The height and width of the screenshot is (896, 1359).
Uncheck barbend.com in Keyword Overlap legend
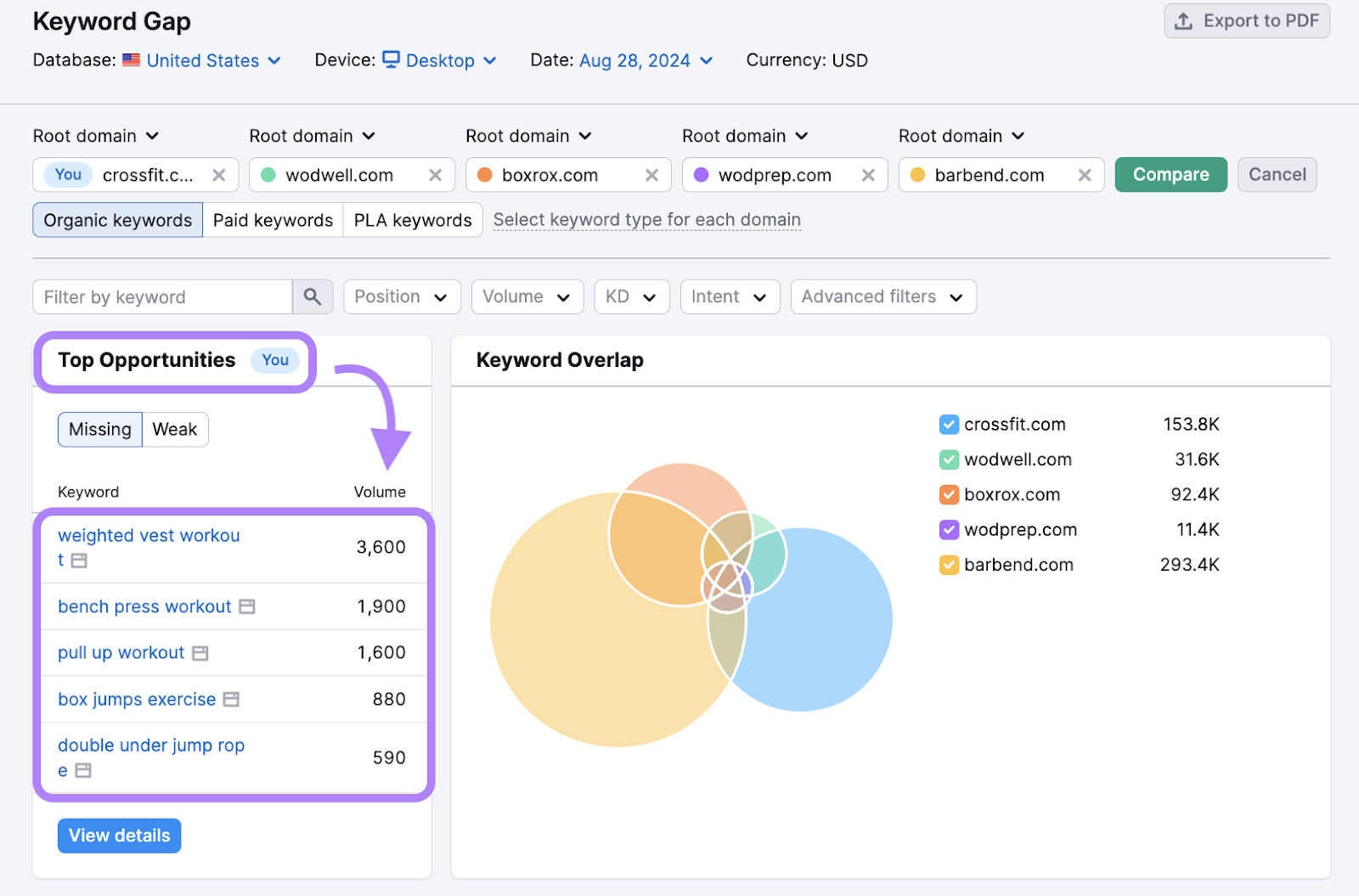coord(949,565)
